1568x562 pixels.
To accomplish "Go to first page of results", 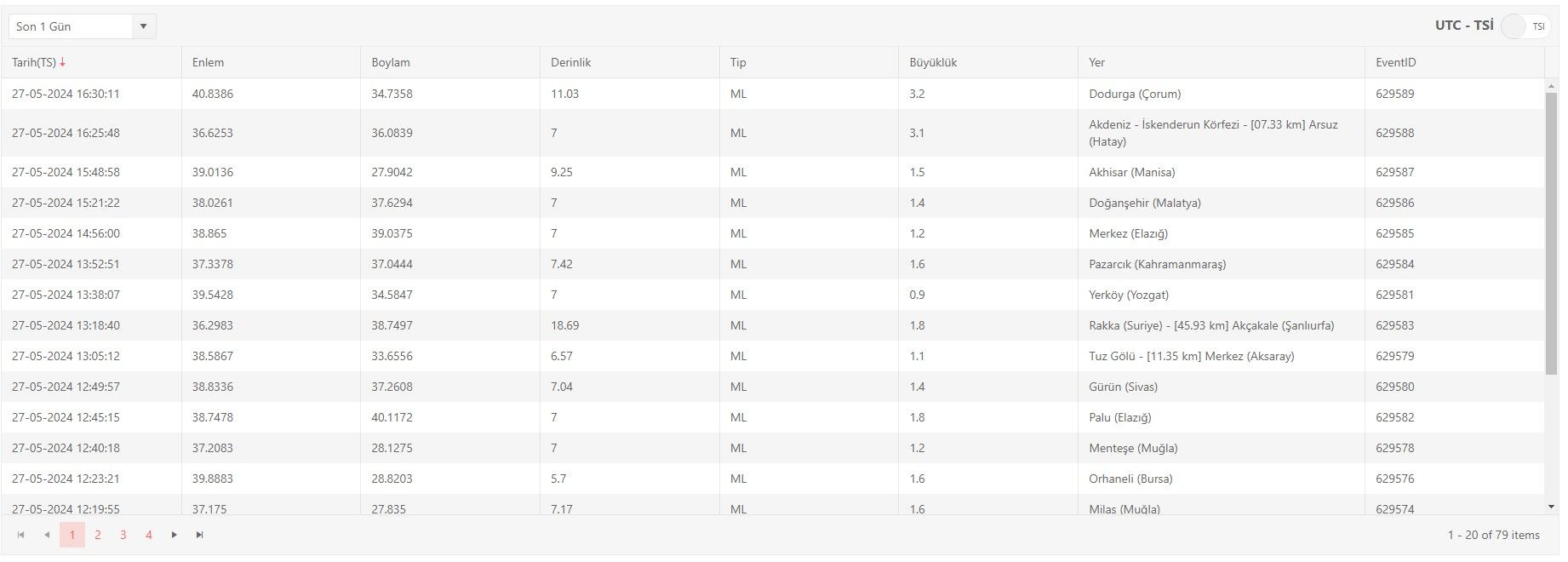I will 21,535.
